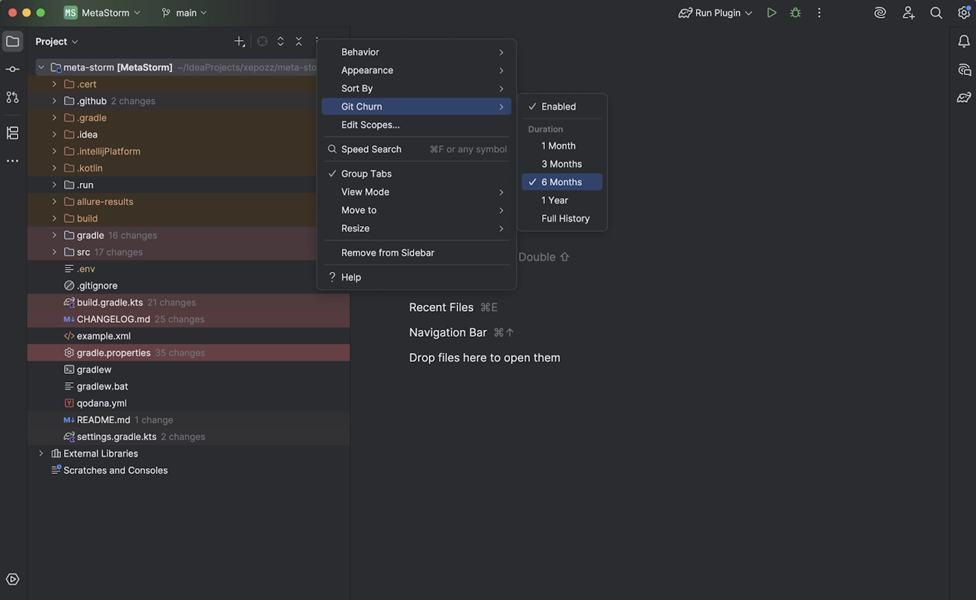This screenshot has height=600, width=976.
Task: Open the View Mode submenu
Action: coord(416,192)
